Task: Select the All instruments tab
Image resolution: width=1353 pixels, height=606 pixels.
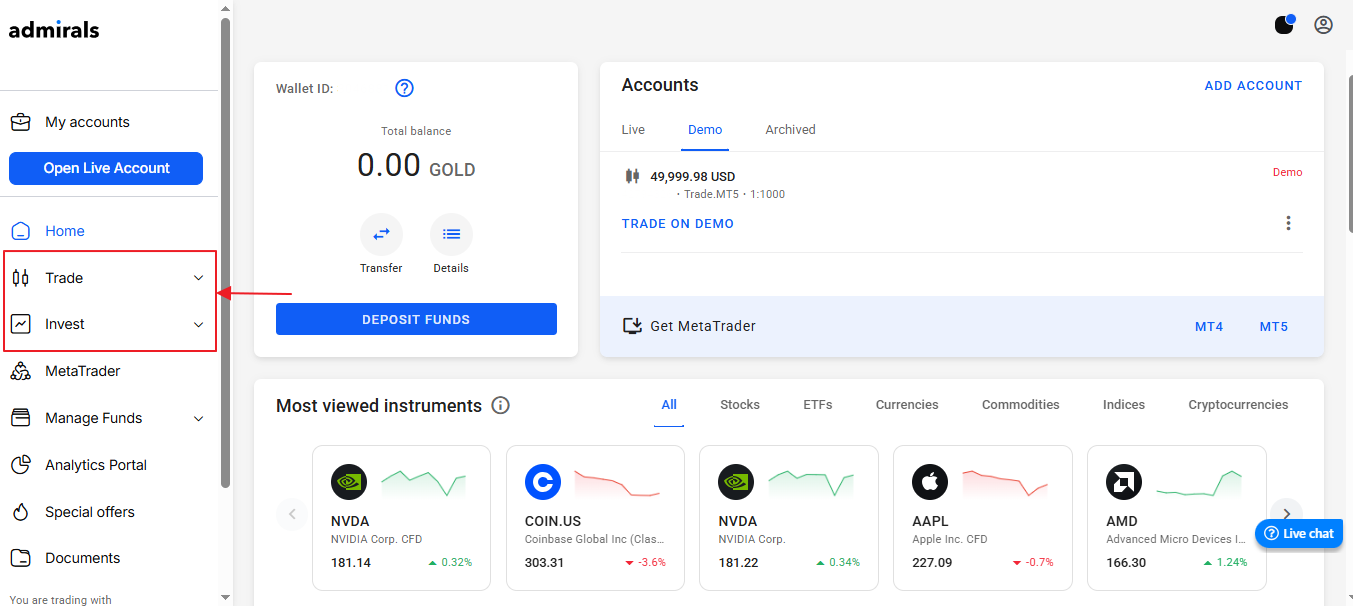Action: 669,405
